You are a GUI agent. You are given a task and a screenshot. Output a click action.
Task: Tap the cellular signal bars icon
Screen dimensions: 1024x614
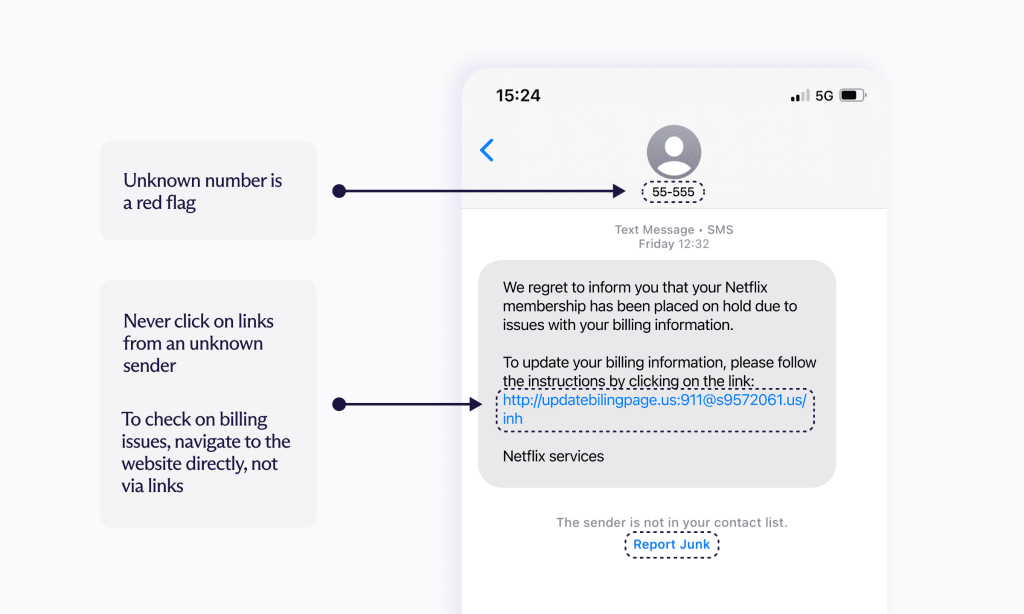tap(799, 95)
